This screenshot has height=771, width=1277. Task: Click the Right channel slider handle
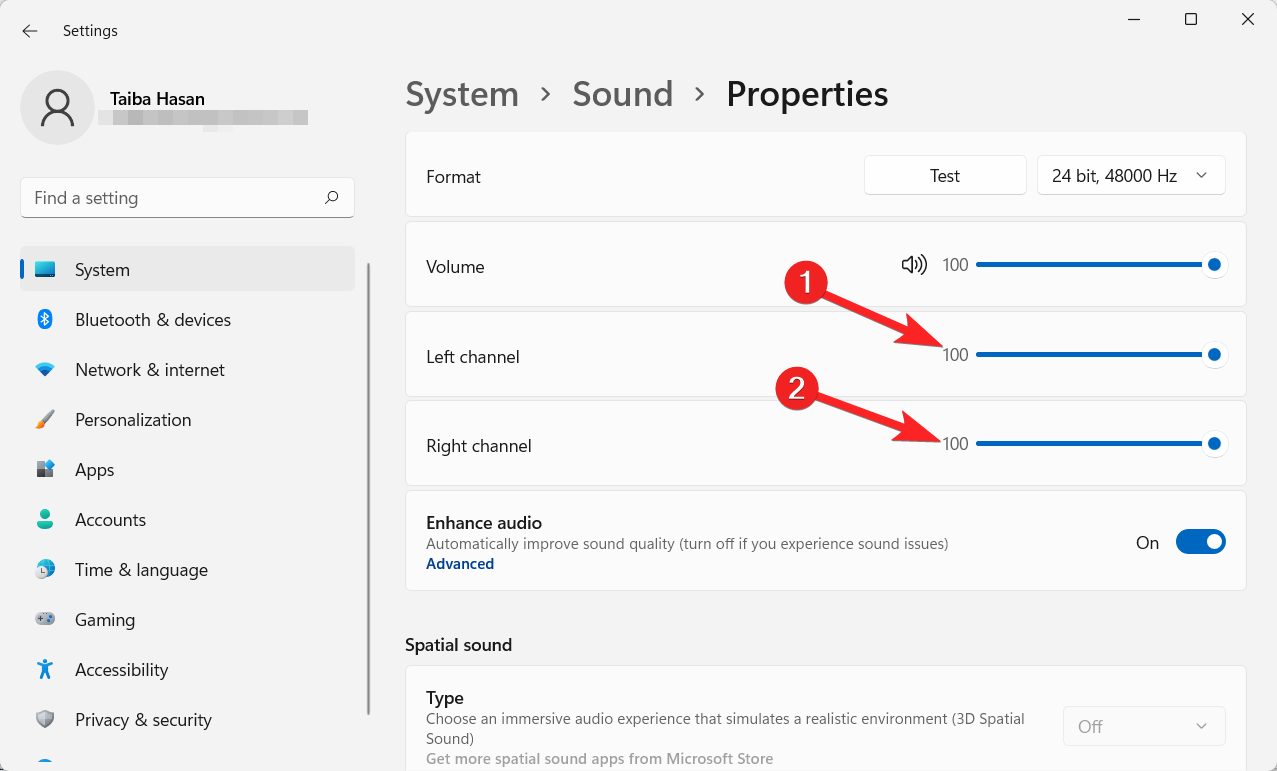click(x=1214, y=443)
